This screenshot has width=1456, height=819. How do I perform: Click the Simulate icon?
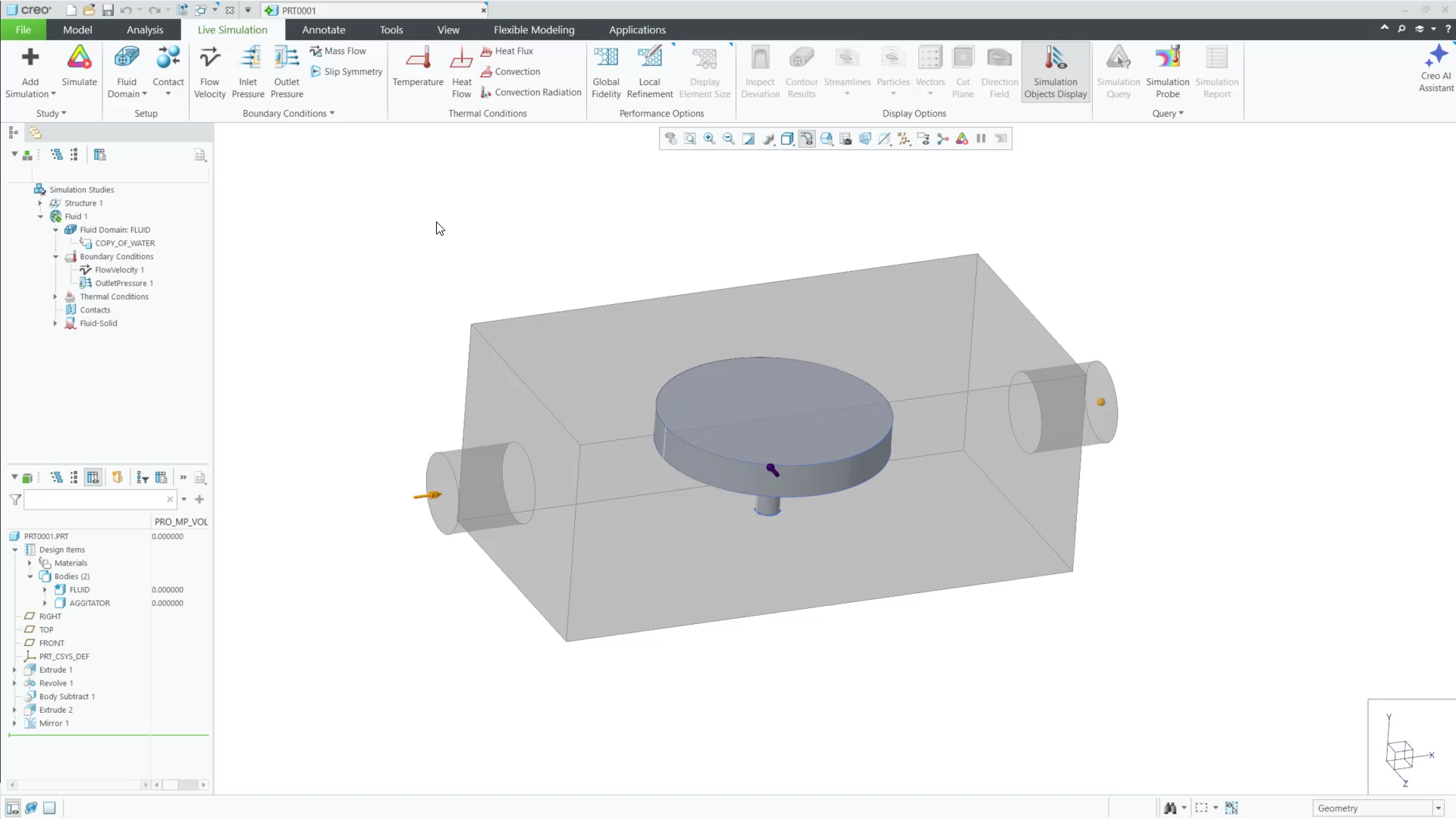coord(79,57)
